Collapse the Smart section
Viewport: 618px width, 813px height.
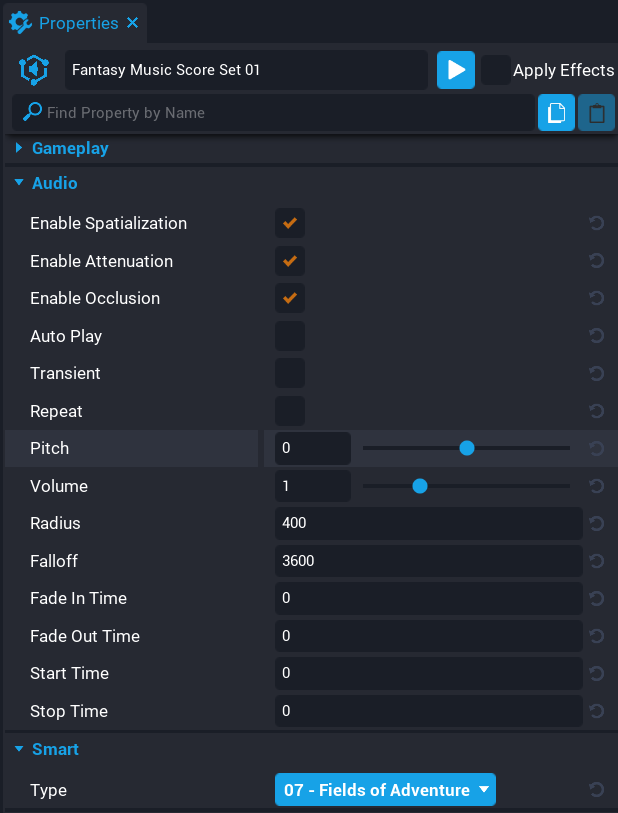coord(18,749)
